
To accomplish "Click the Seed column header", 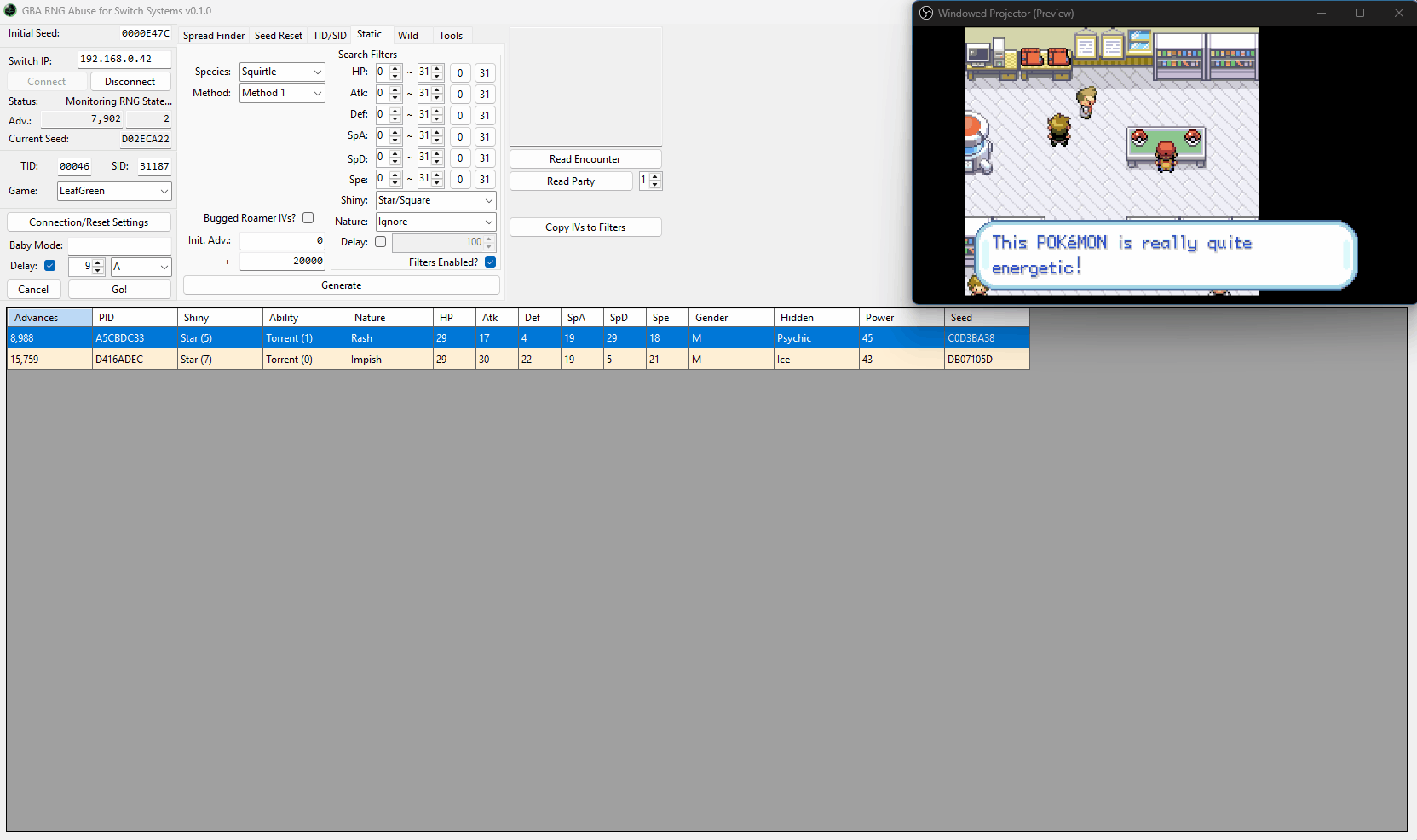I will (x=987, y=318).
